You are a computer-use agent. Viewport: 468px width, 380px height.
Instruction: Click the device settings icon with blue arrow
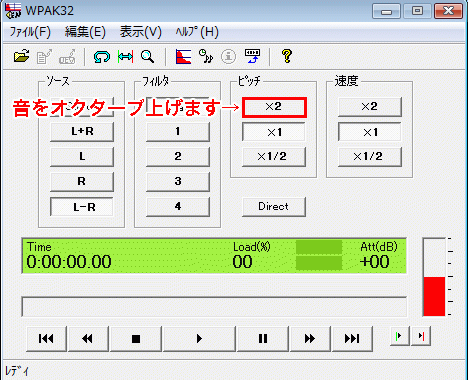[252, 56]
